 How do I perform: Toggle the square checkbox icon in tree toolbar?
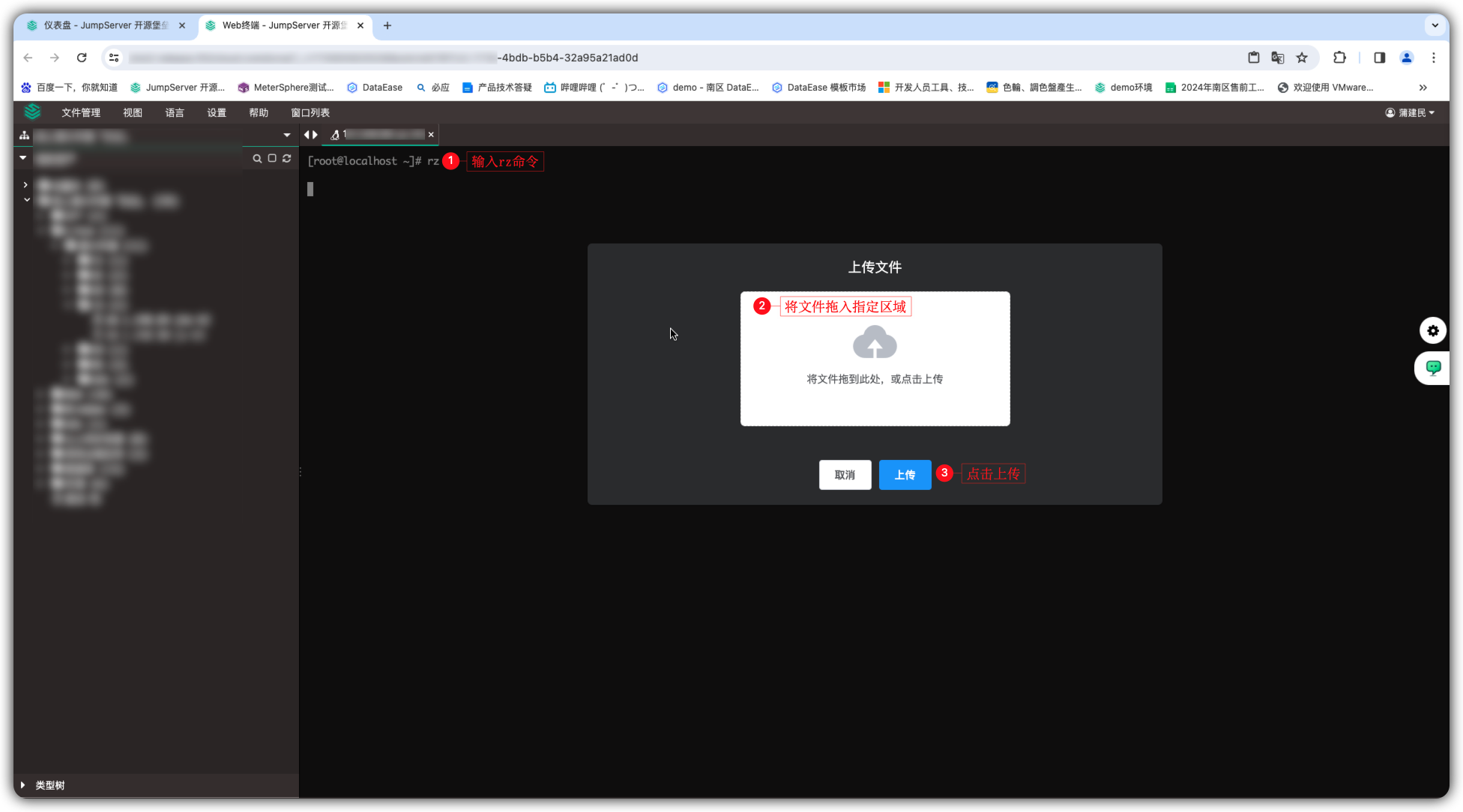click(272, 159)
